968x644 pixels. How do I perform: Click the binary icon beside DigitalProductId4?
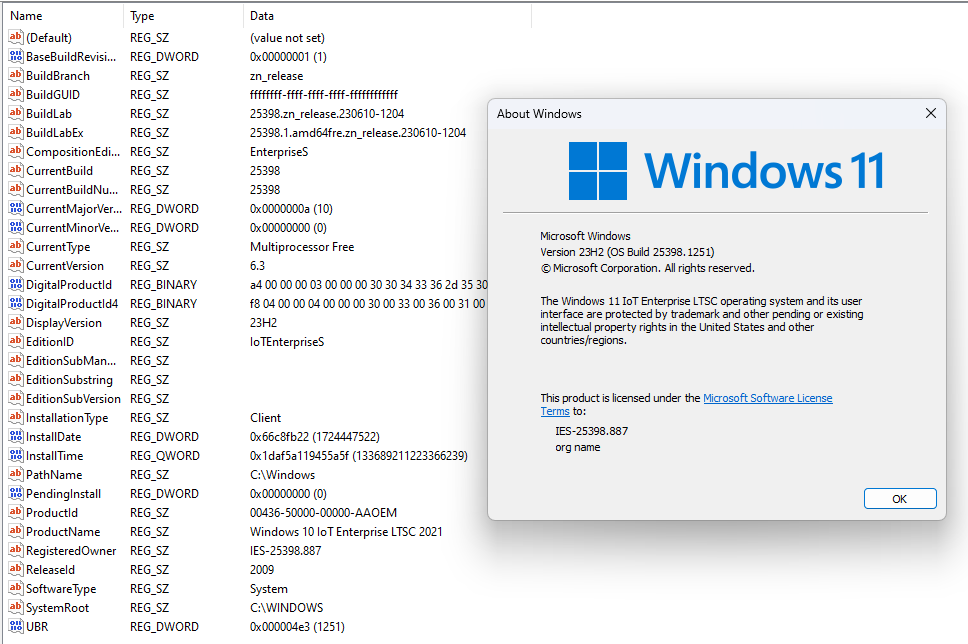tap(15, 303)
